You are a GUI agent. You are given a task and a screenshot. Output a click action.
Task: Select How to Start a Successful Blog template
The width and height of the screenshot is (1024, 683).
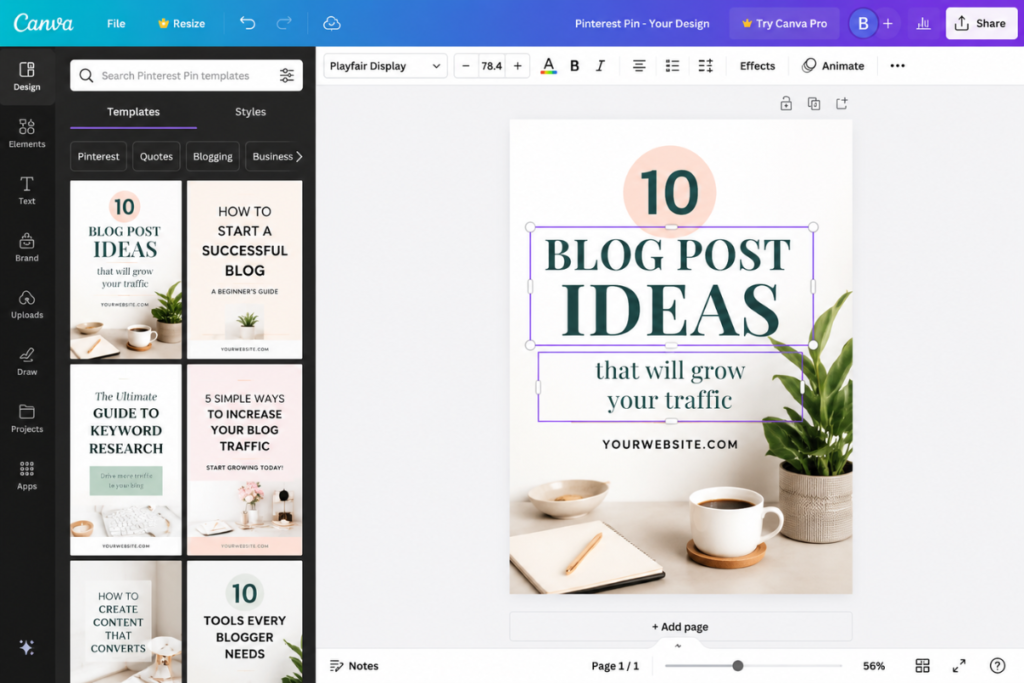point(245,270)
